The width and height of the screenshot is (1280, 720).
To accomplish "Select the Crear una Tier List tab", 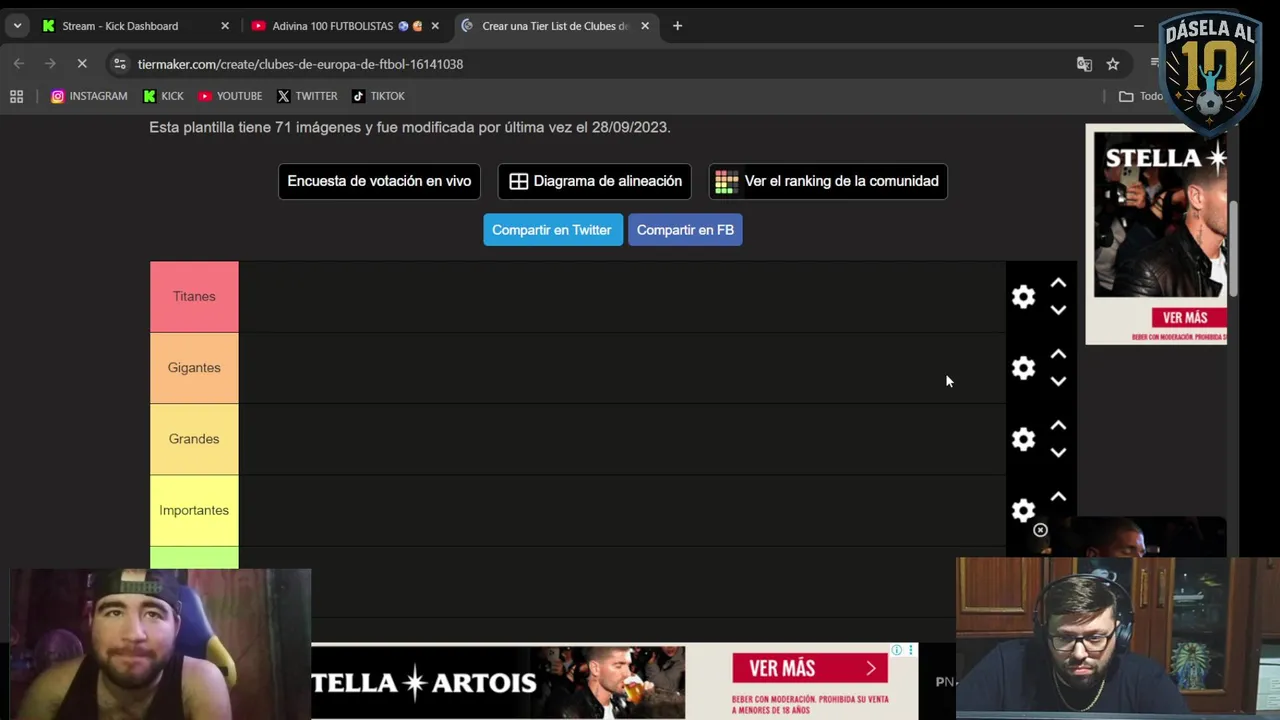I will pyautogui.click(x=555, y=26).
